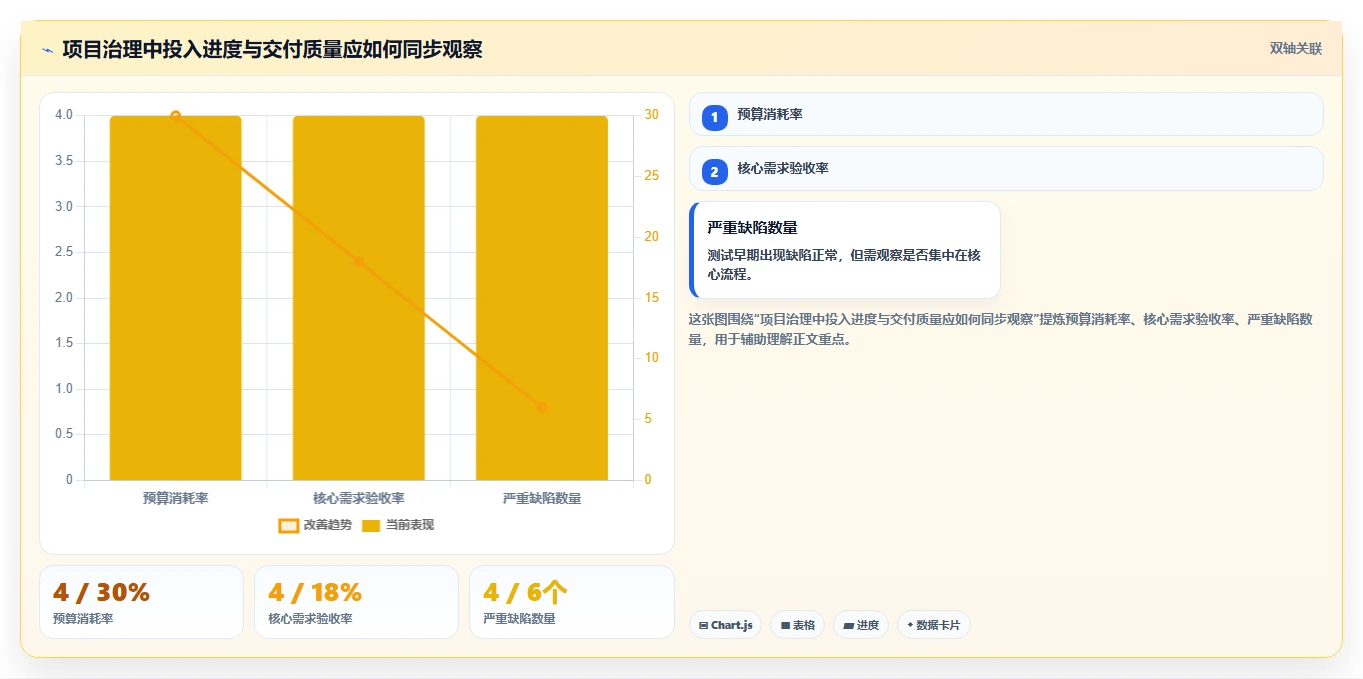The image size is (1363, 679).
Task: Select step 1 预算消耗率 item
Action: tap(1006, 114)
